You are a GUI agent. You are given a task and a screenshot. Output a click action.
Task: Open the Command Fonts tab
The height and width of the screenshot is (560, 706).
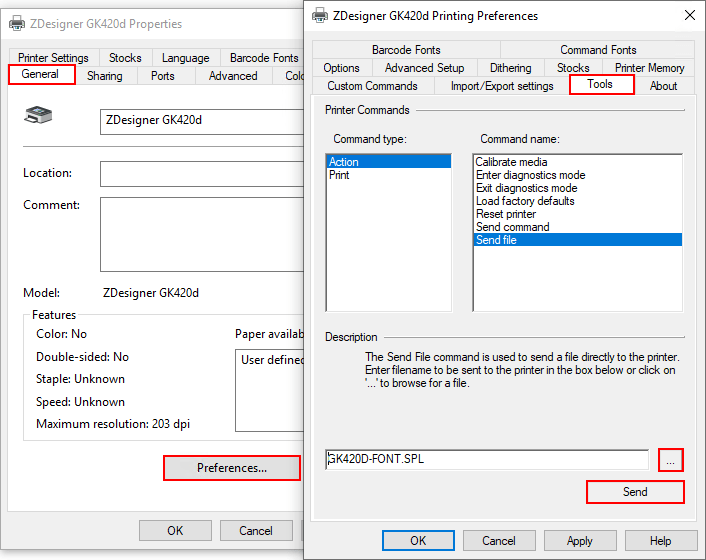(597, 50)
